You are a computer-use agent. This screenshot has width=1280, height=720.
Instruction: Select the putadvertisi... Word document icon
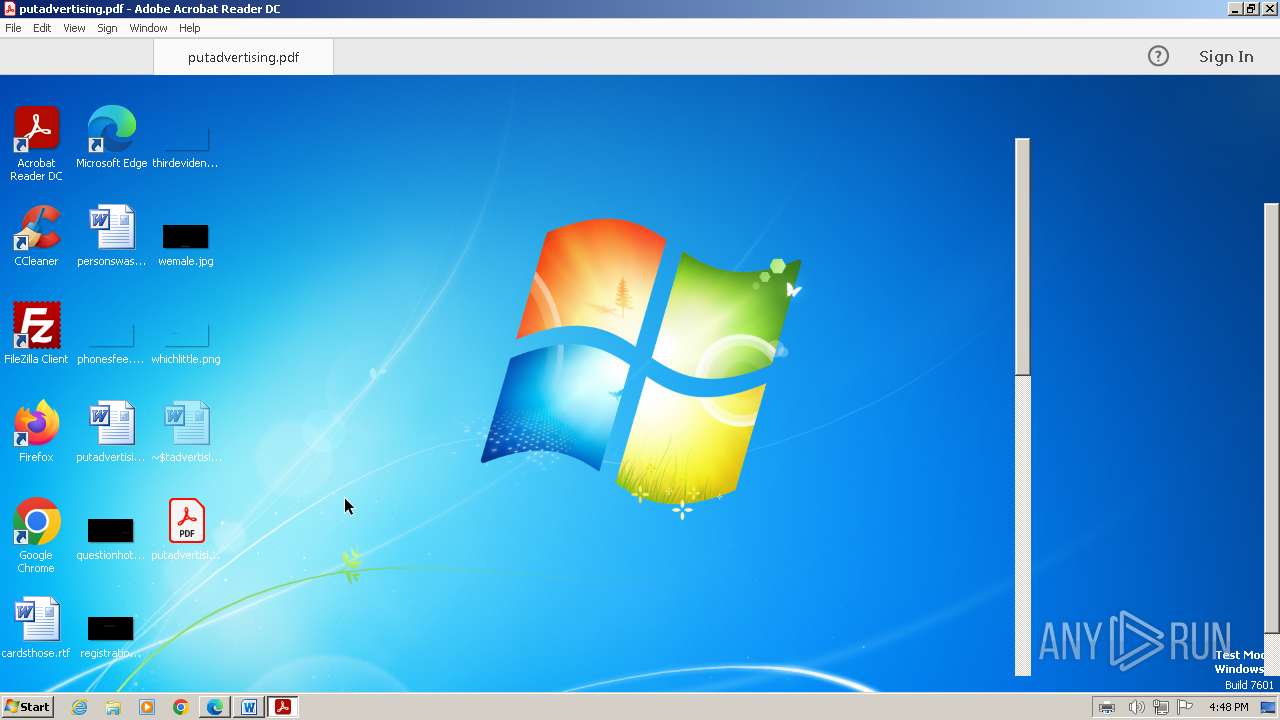(x=111, y=431)
